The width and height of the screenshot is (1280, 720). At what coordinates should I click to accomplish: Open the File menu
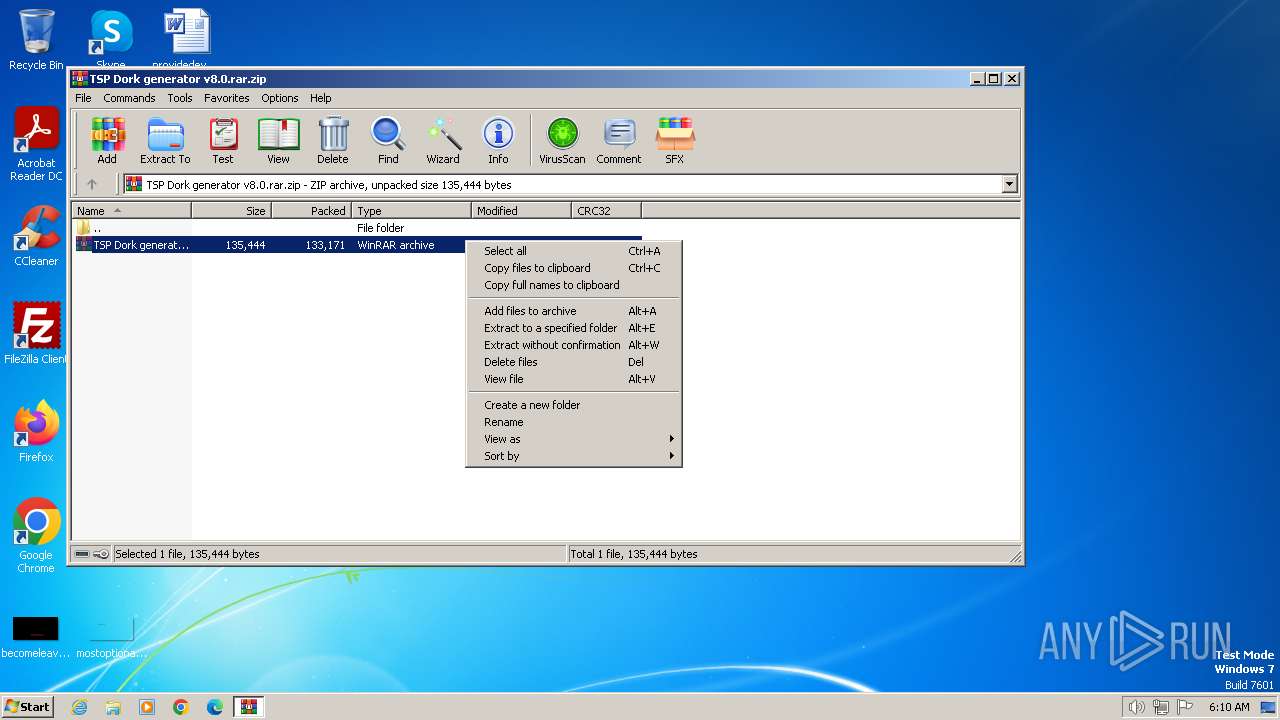coord(83,98)
